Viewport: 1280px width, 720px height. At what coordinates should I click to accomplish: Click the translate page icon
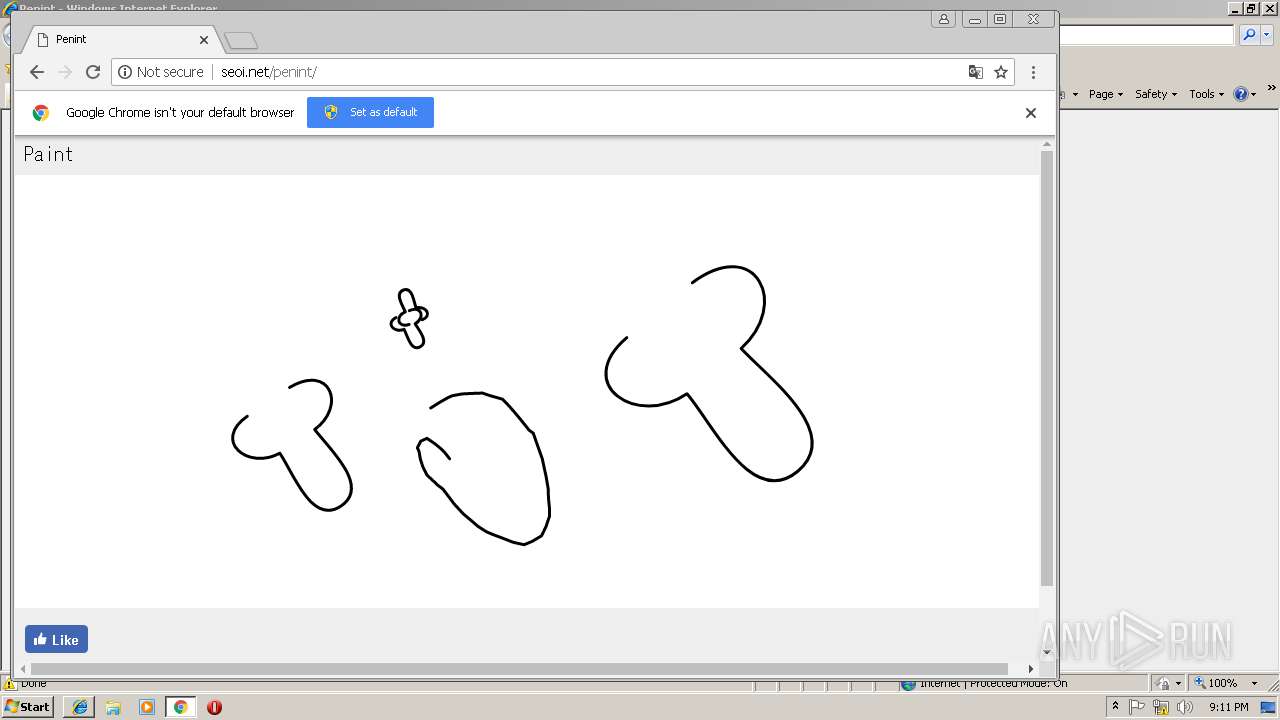pyautogui.click(x=975, y=72)
